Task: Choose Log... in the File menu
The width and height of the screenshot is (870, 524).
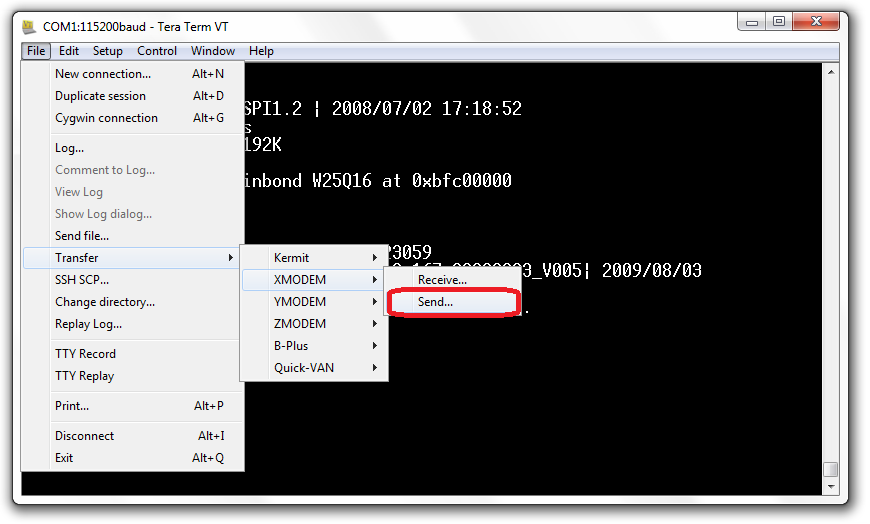Action: 134,148
